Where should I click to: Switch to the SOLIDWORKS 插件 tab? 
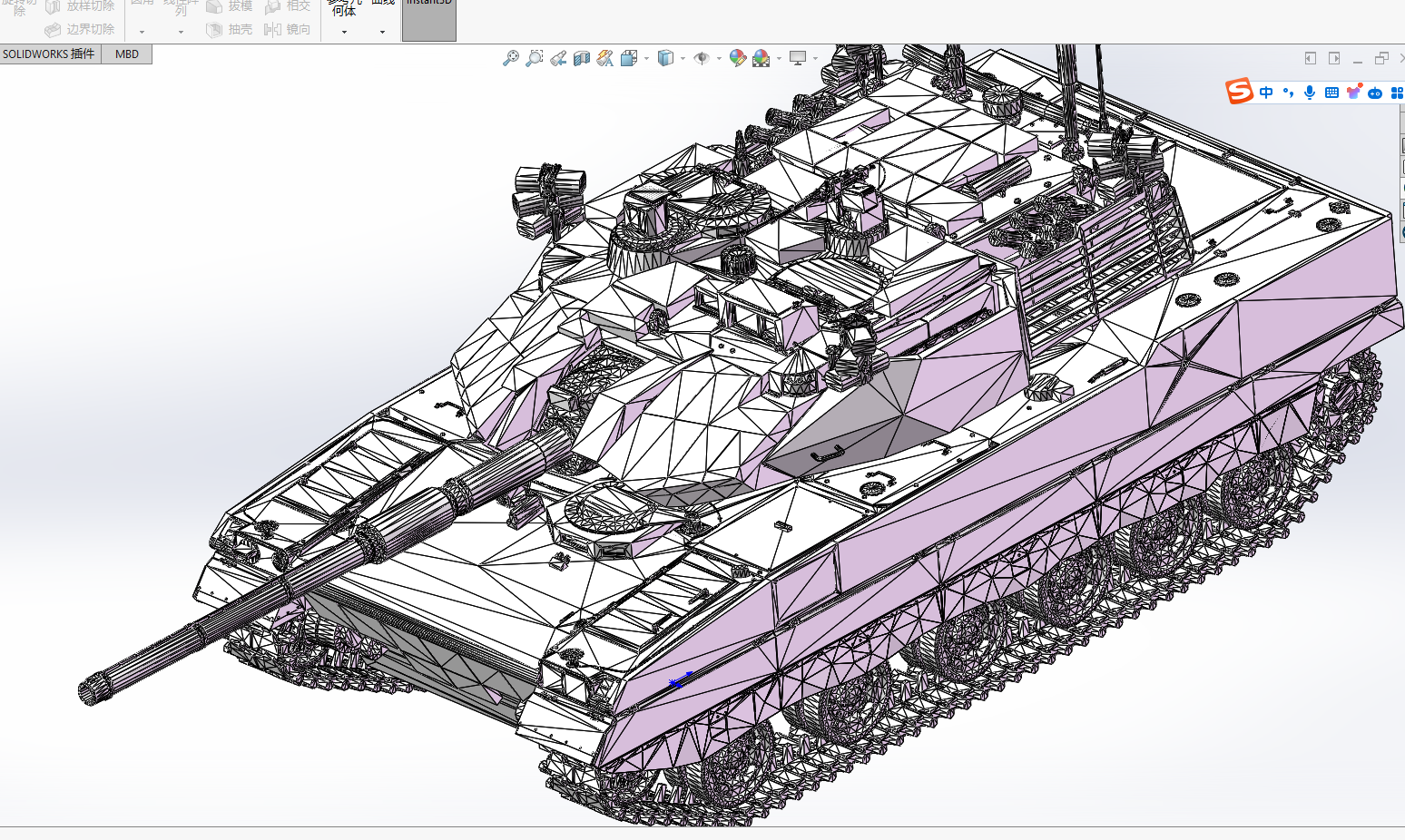(49, 54)
